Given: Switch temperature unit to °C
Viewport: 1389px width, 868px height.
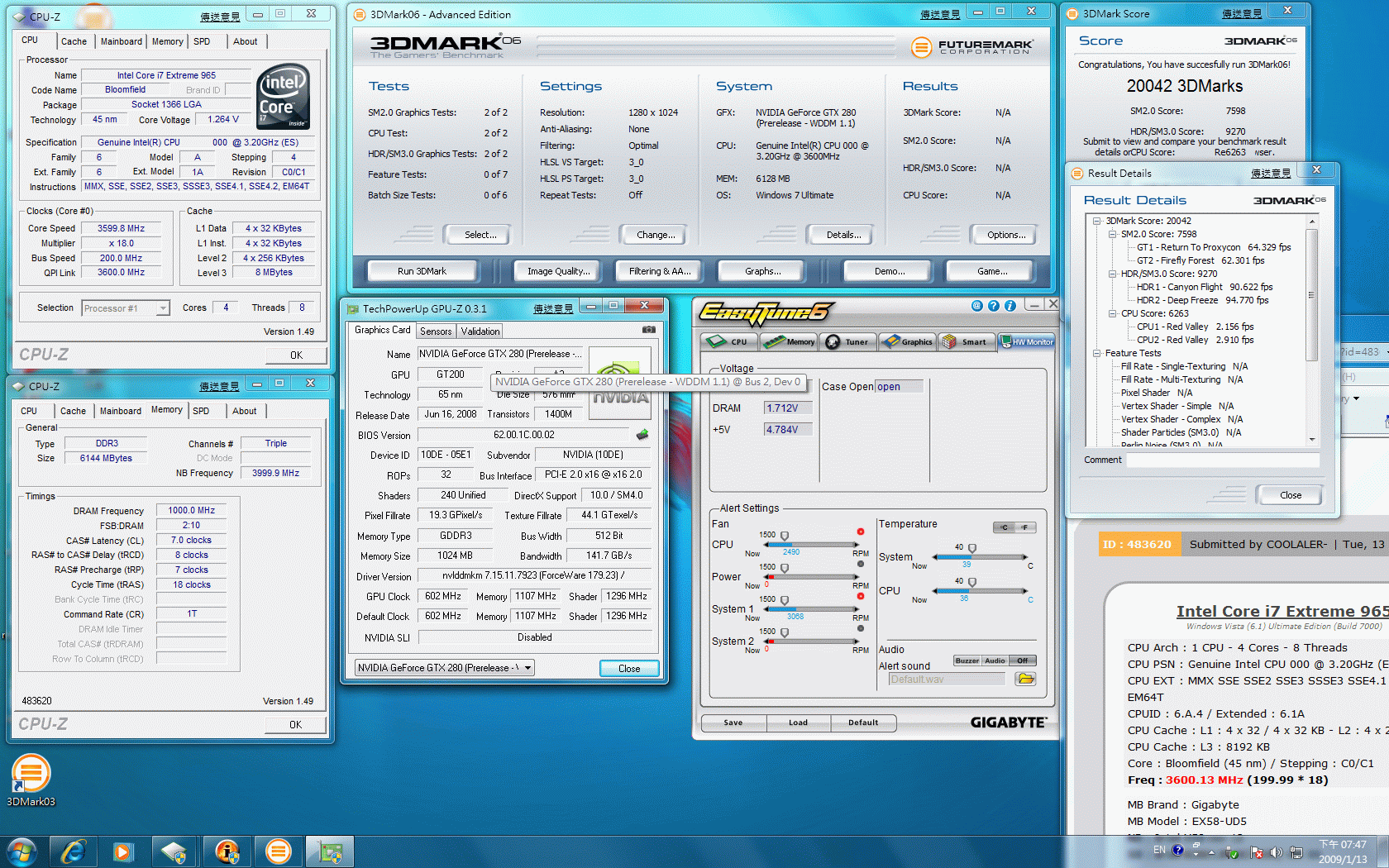Looking at the screenshot, I should (1004, 527).
